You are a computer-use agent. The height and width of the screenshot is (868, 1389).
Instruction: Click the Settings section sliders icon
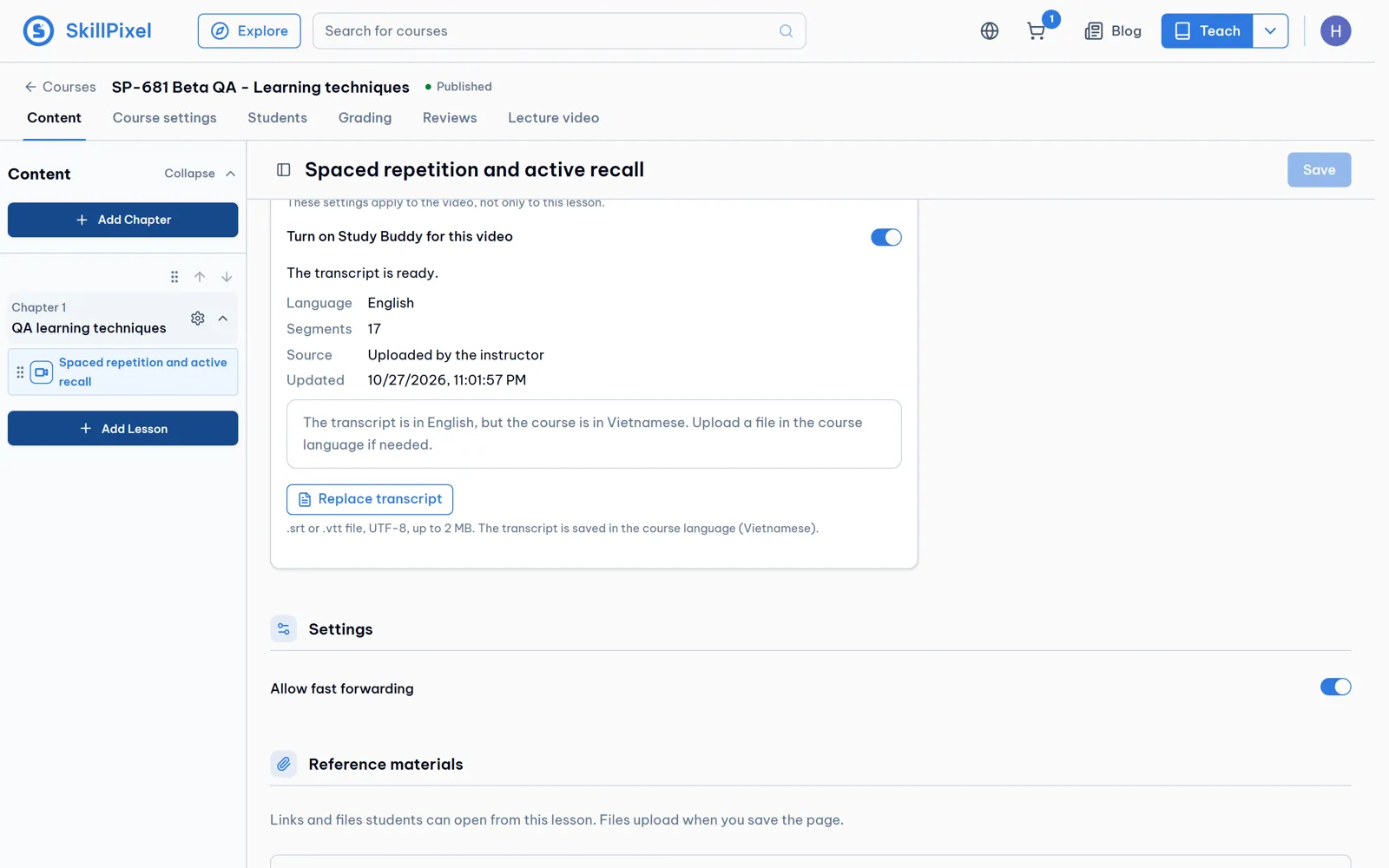pos(284,629)
